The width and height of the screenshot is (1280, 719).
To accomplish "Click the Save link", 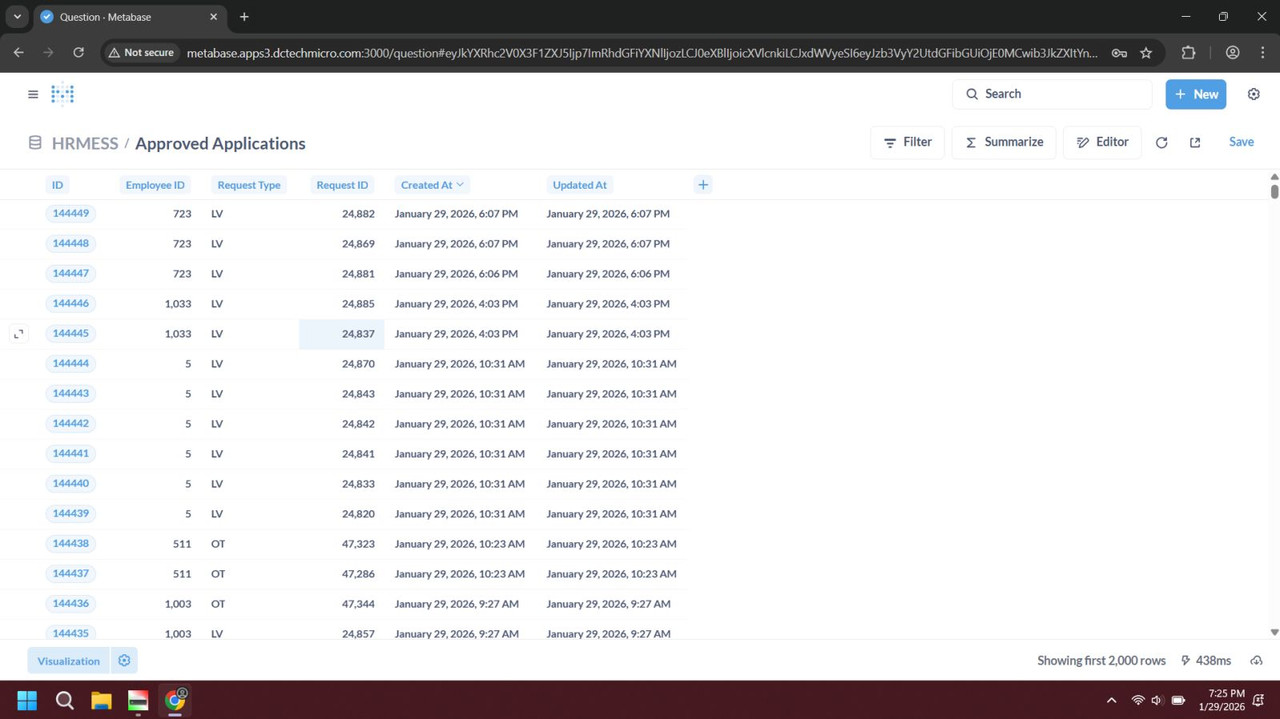I will 1241,142.
